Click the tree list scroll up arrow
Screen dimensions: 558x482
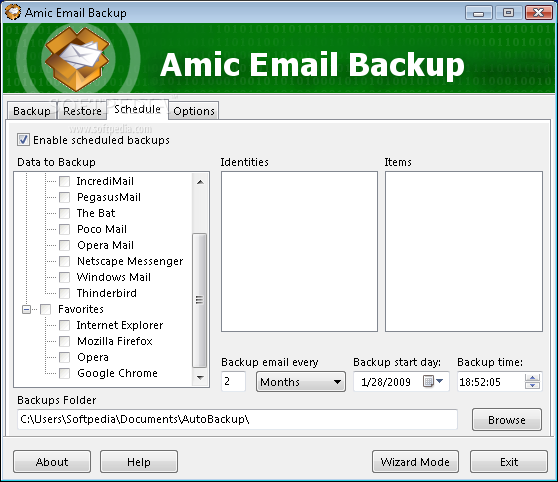click(200, 182)
